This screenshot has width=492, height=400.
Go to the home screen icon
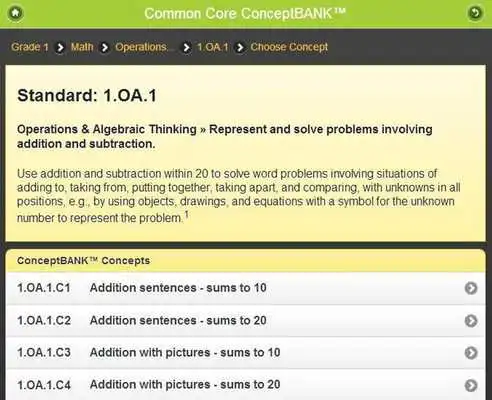pos(15,13)
